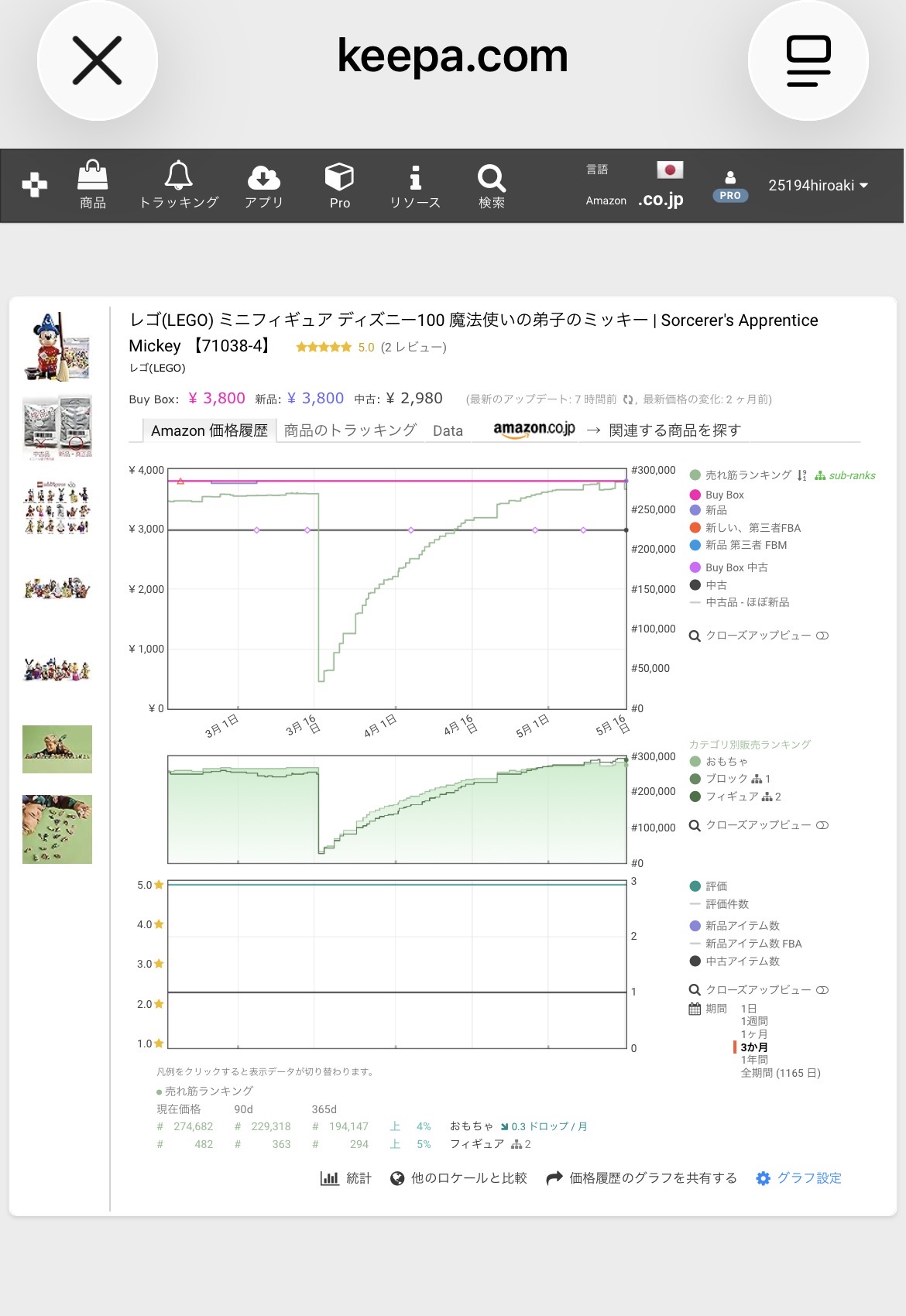The height and width of the screenshot is (1316, 906).
Task: Toggle ブロック category rank series
Action: (729, 779)
